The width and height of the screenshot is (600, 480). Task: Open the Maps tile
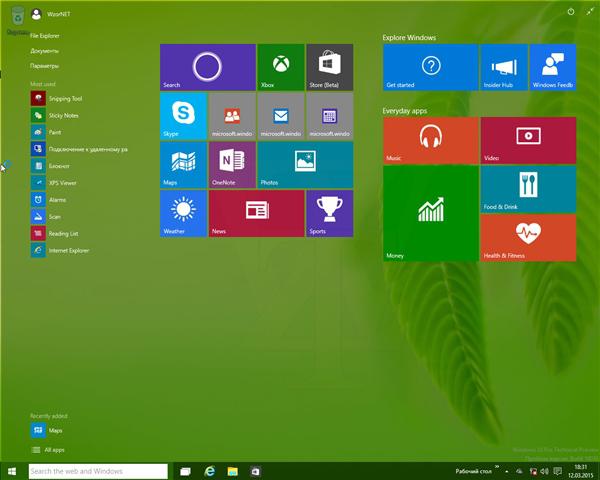183,164
